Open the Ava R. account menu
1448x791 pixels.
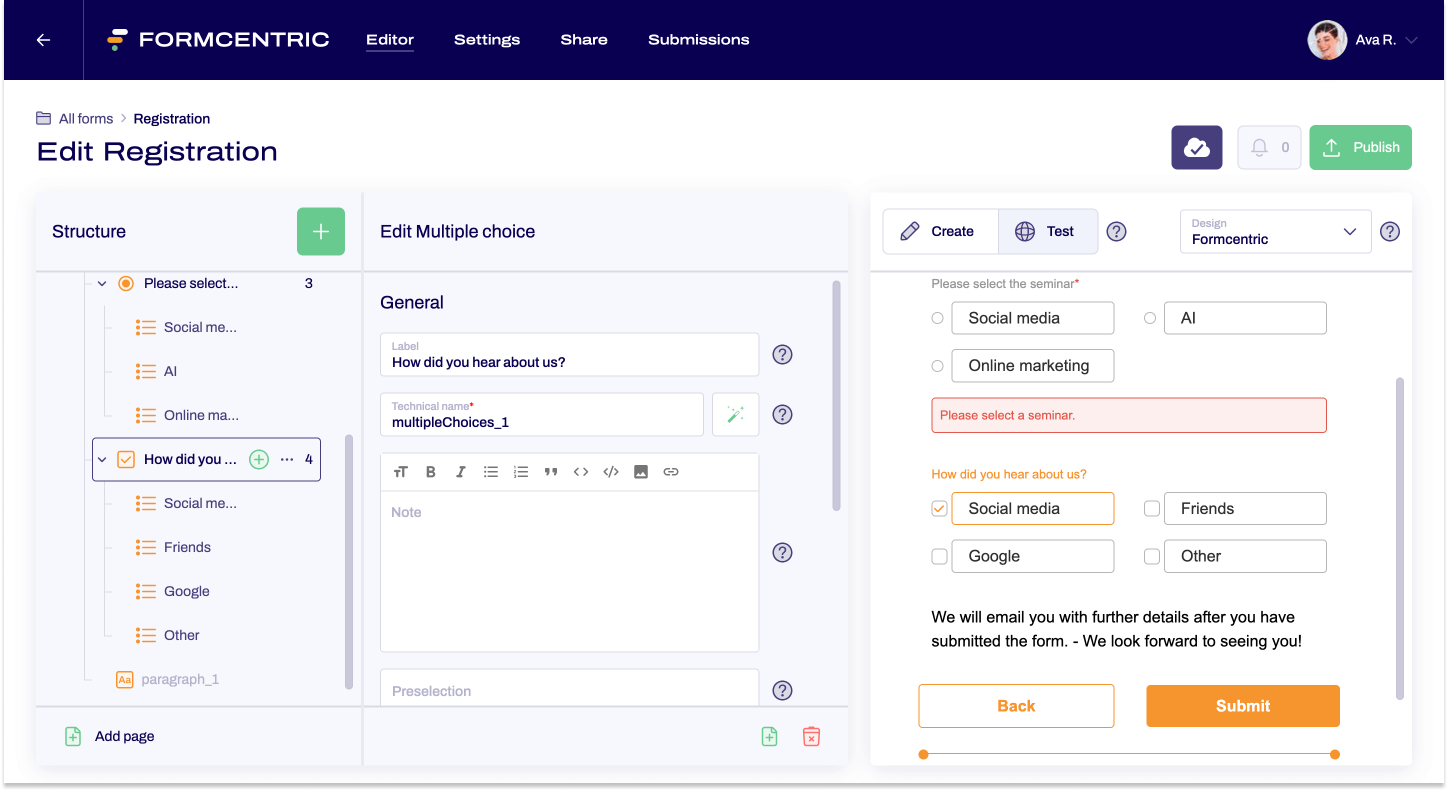[1364, 40]
